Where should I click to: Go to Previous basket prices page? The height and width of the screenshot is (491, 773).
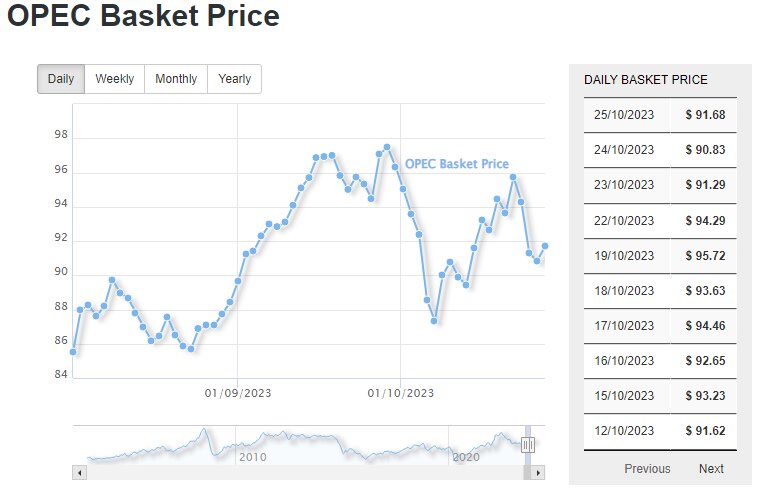647,468
